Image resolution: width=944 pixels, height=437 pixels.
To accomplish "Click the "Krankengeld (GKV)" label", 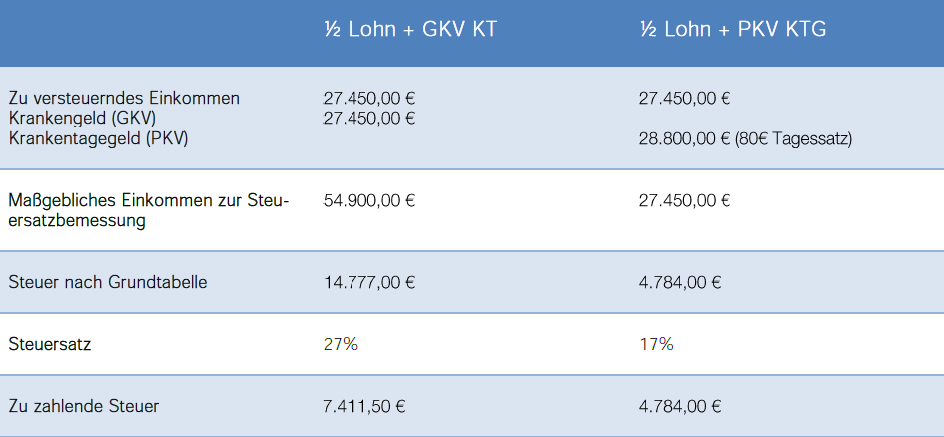I will 82,119.
